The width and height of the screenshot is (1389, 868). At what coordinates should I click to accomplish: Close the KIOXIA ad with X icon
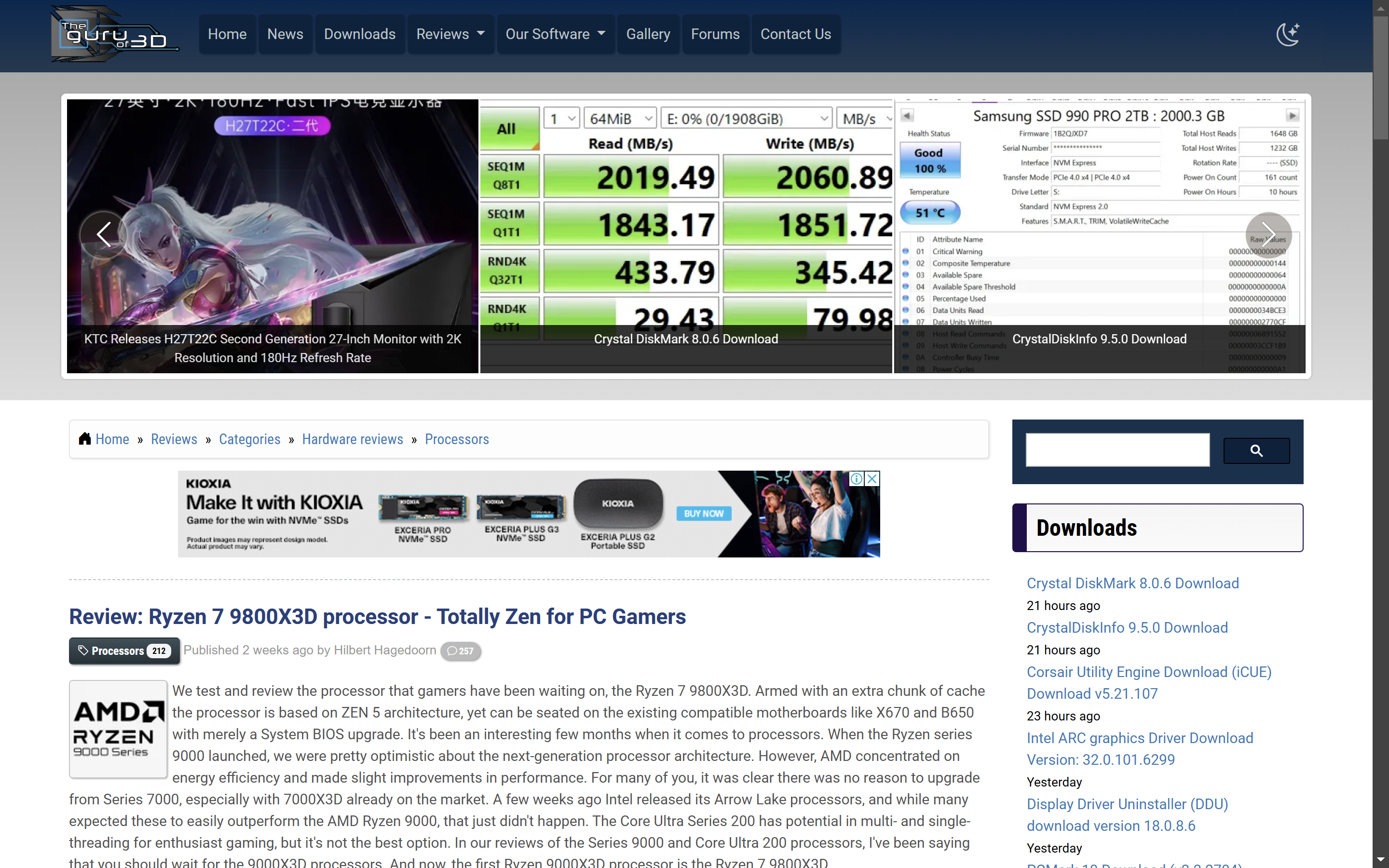tap(872, 478)
